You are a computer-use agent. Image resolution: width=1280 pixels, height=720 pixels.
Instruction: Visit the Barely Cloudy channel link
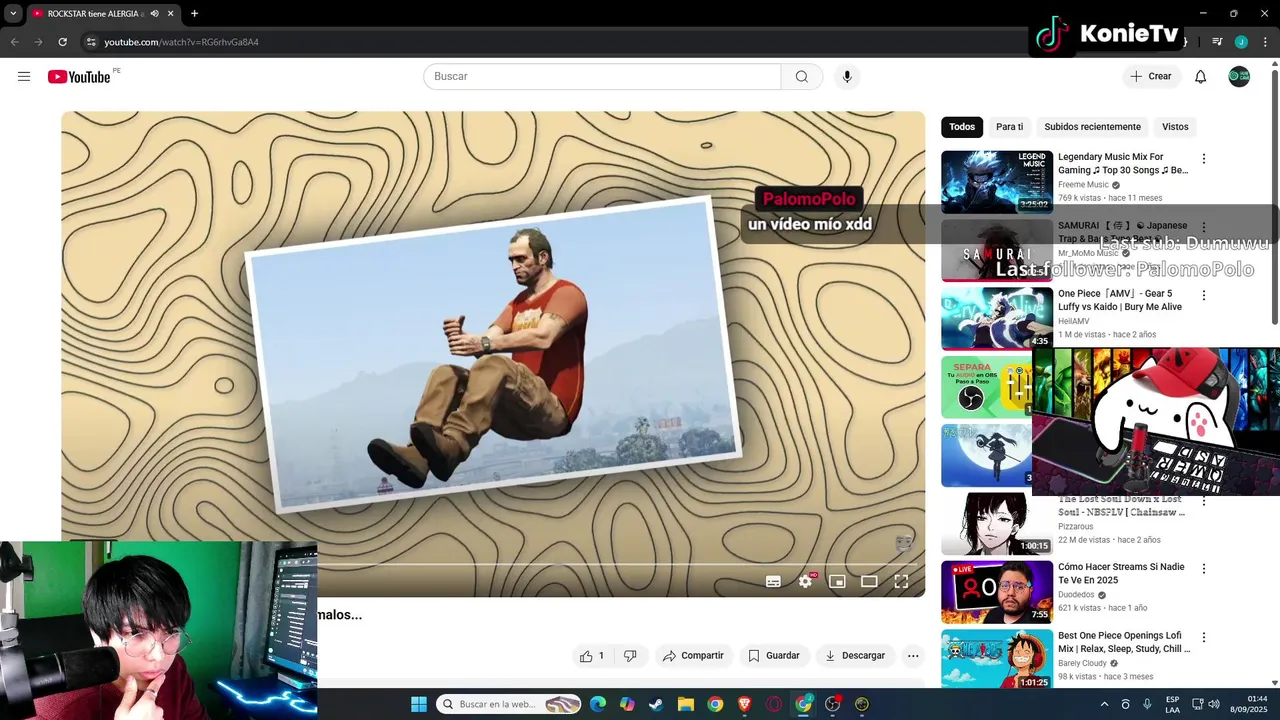[1082, 663]
